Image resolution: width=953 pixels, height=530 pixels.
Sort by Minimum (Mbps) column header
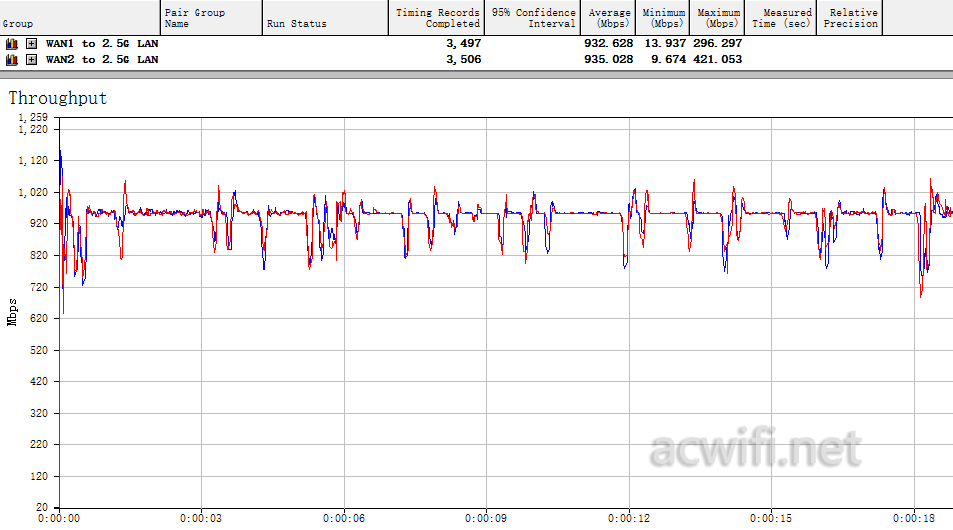(x=662, y=18)
